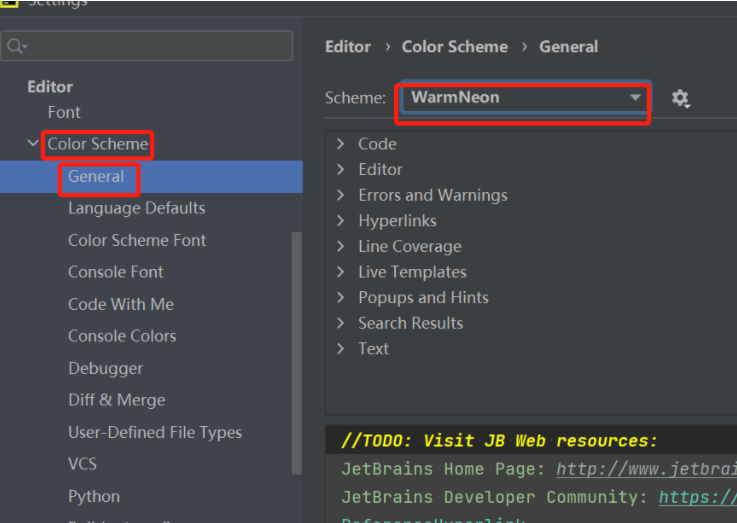
Task: Open VCS color settings
Action: click(x=82, y=464)
